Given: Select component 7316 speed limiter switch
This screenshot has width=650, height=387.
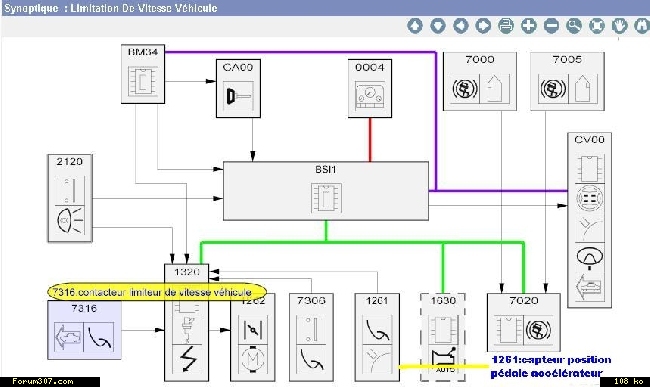Looking at the screenshot, I should (x=85, y=330).
